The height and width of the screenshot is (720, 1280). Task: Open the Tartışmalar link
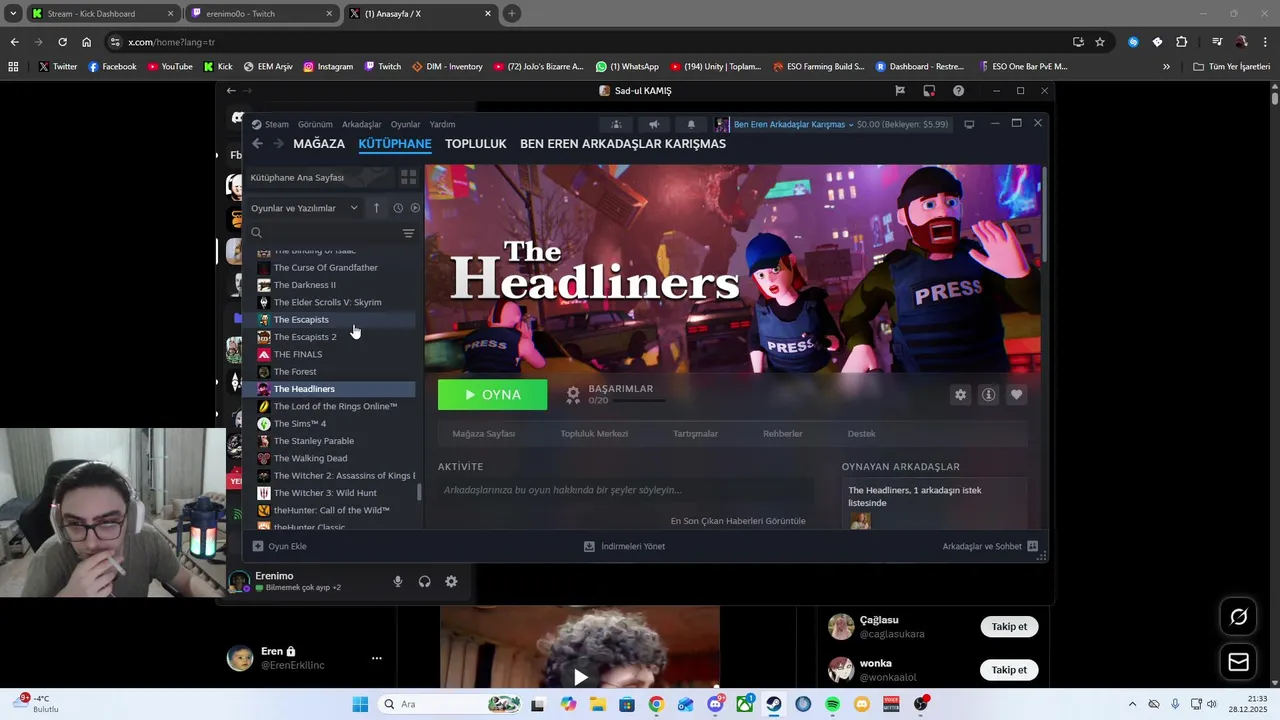point(695,434)
